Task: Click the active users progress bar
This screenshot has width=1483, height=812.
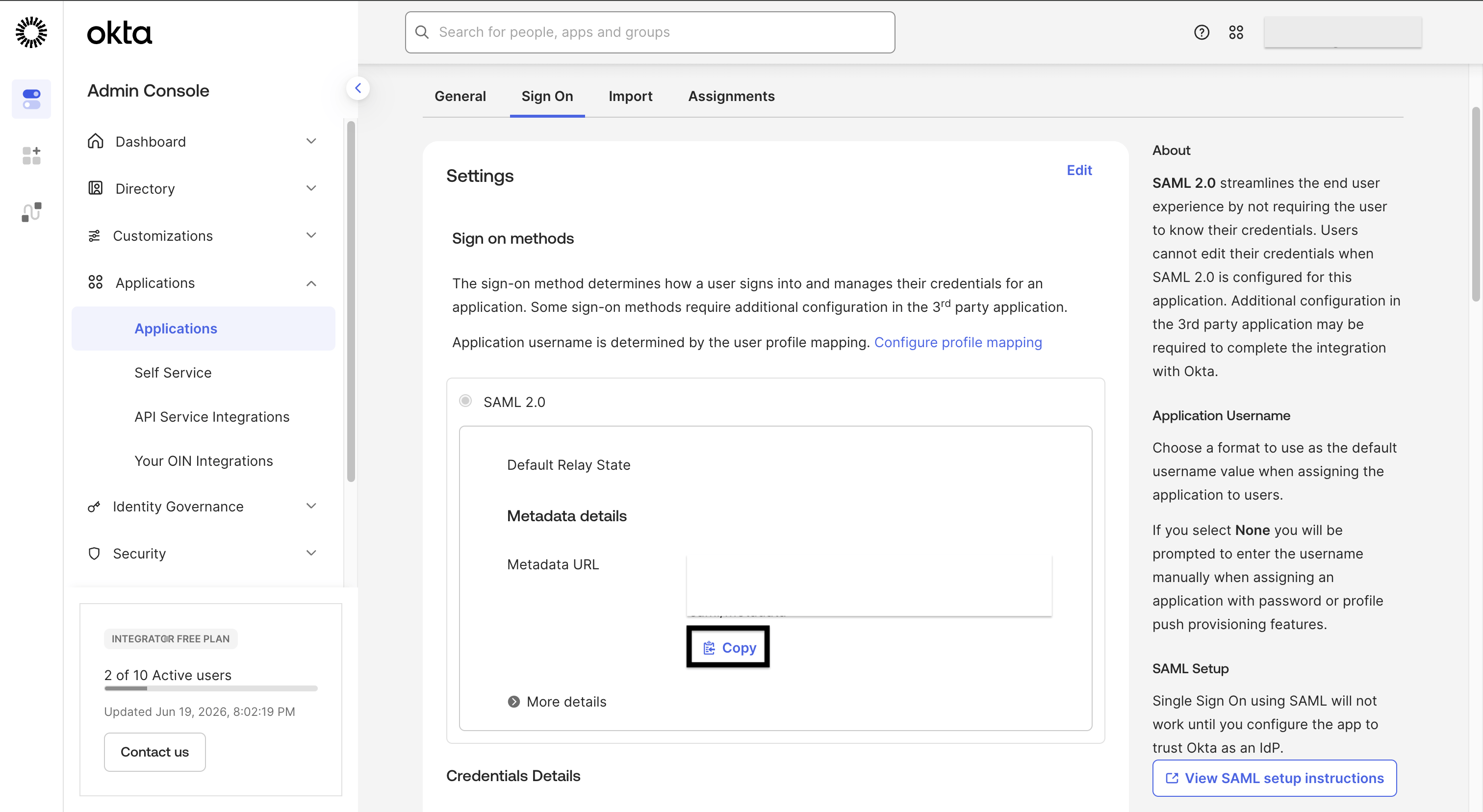Action: (211, 688)
